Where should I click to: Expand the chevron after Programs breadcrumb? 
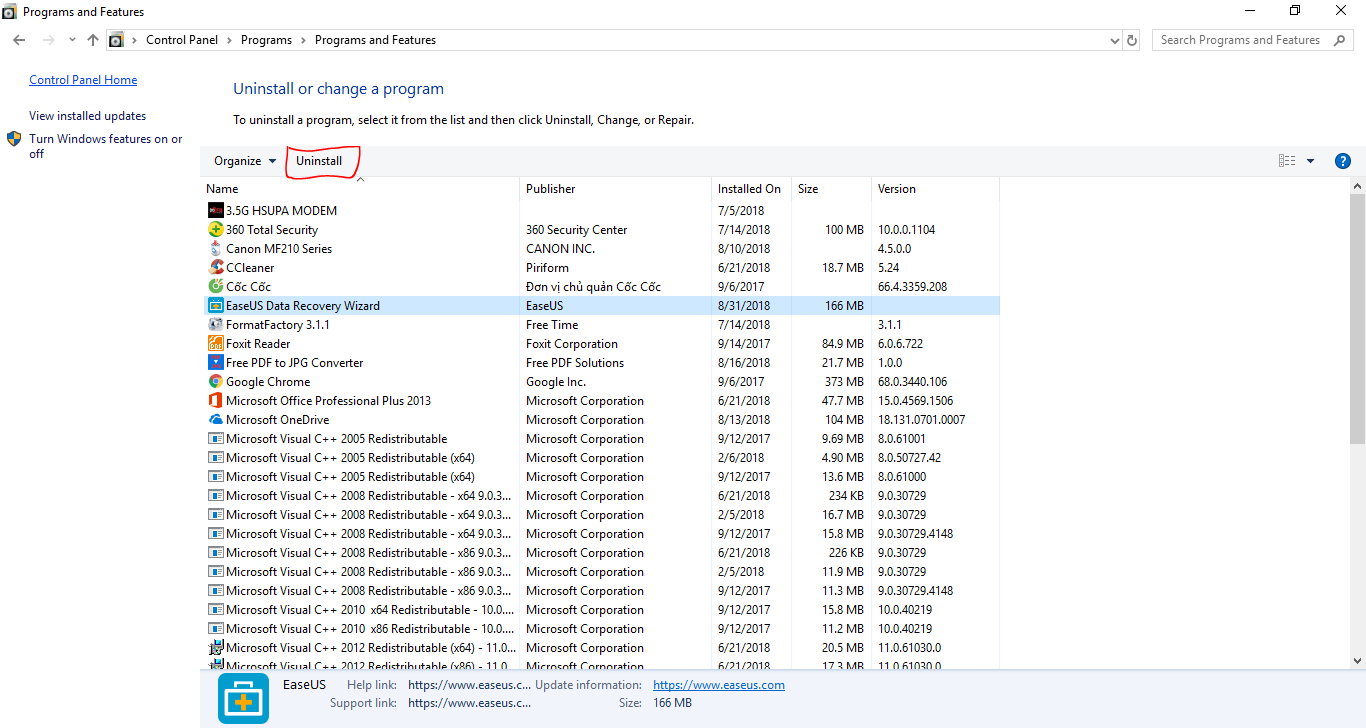(x=304, y=40)
